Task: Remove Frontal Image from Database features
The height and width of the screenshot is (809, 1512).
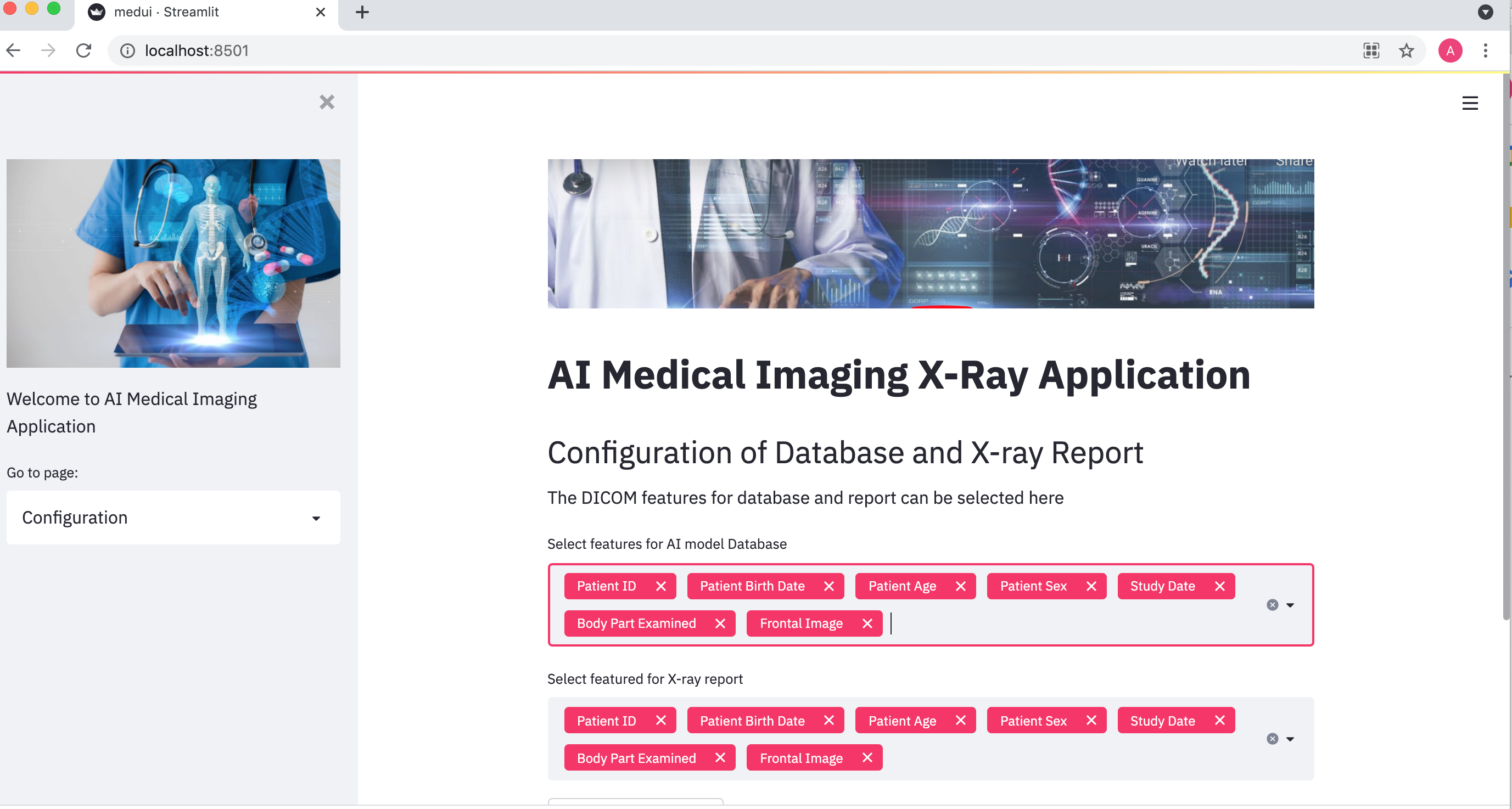Action: (867, 623)
